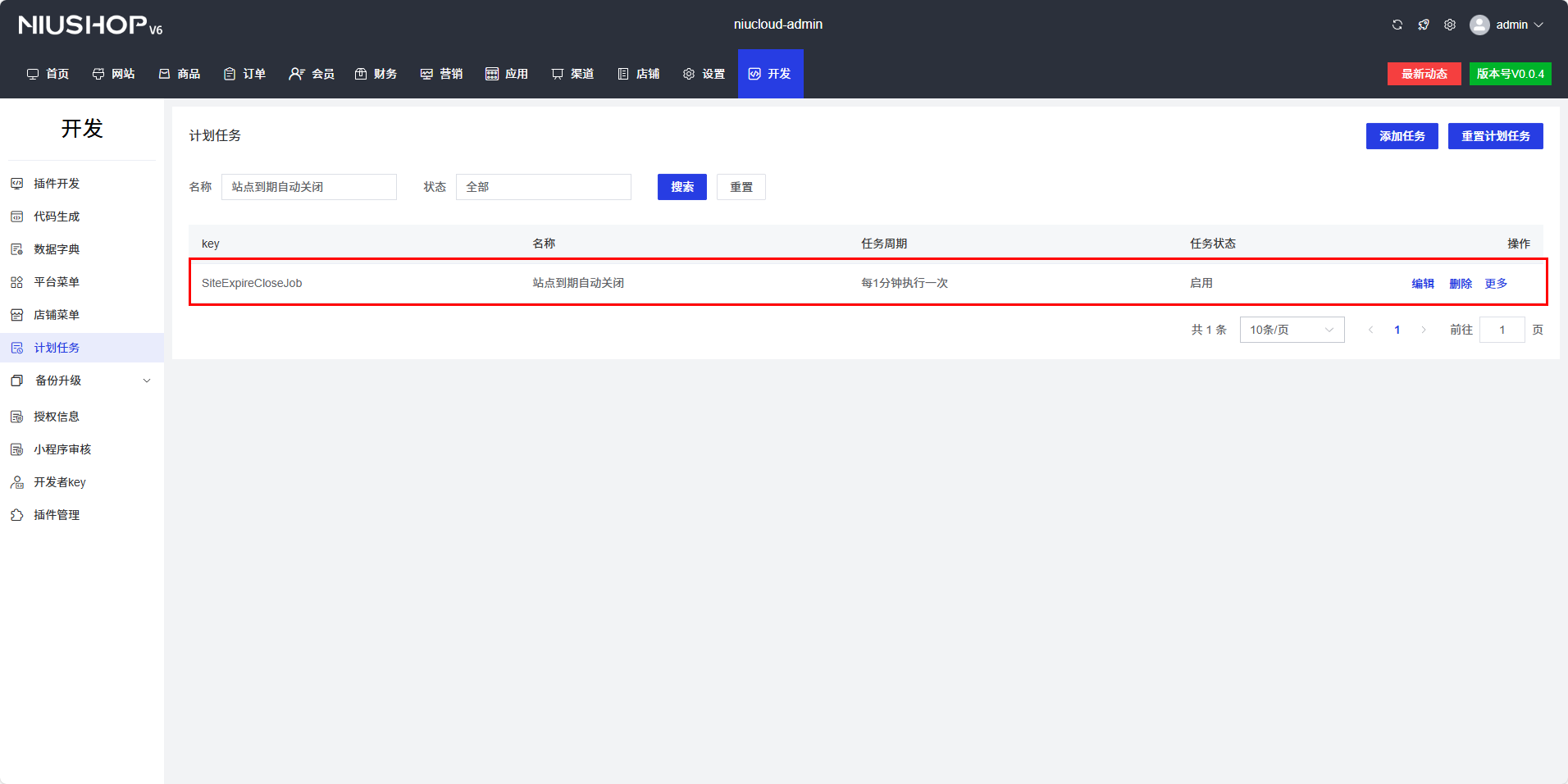Image resolution: width=1568 pixels, height=784 pixels.
Task: Open 插件开发 in the sidebar
Action: coord(57,184)
